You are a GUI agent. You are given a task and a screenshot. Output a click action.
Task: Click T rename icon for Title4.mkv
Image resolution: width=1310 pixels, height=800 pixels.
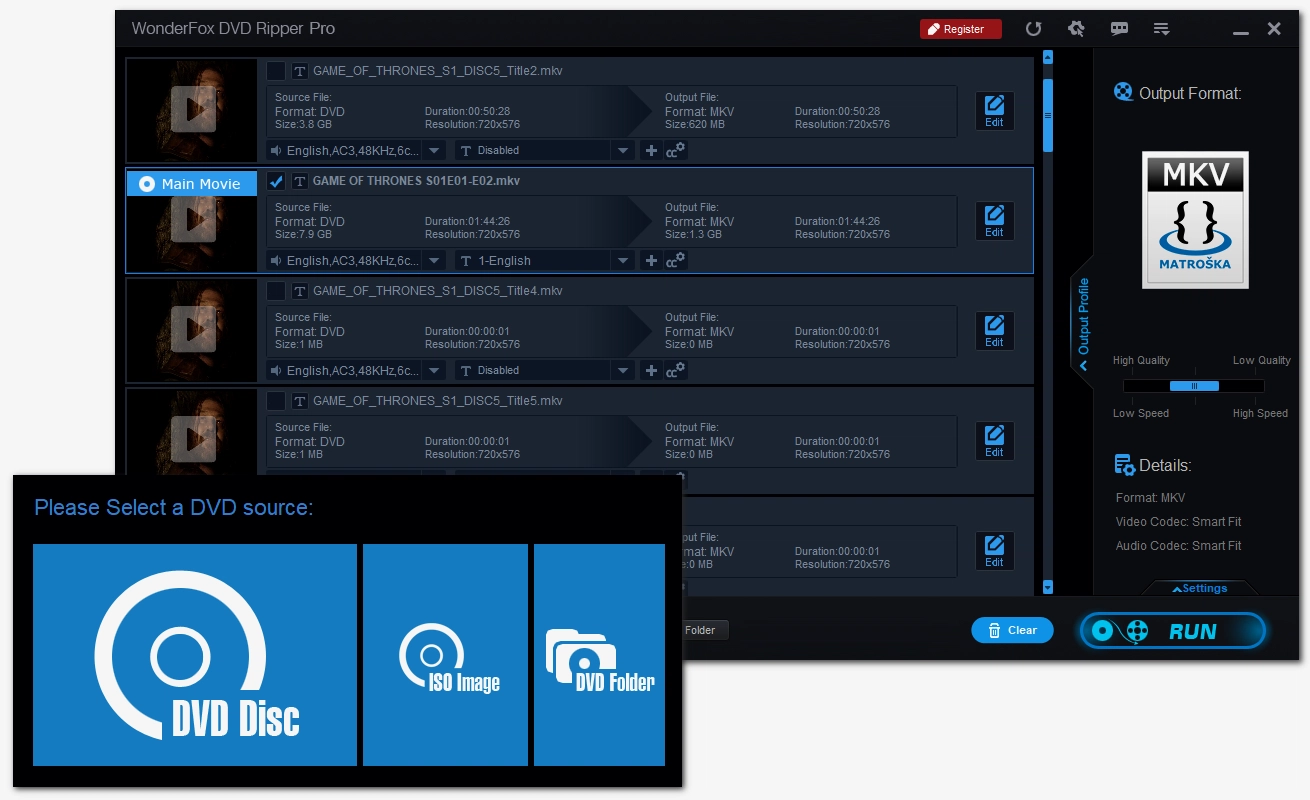tap(299, 291)
